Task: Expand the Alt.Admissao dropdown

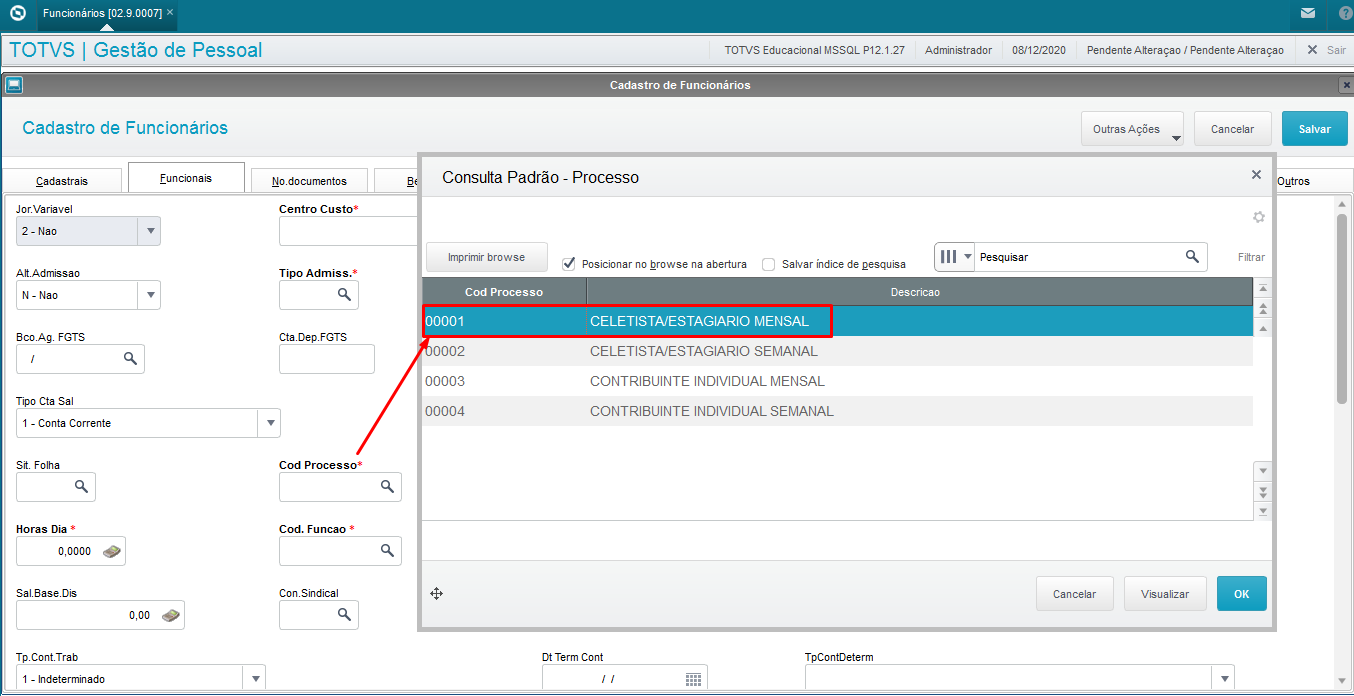Action: pos(149,295)
